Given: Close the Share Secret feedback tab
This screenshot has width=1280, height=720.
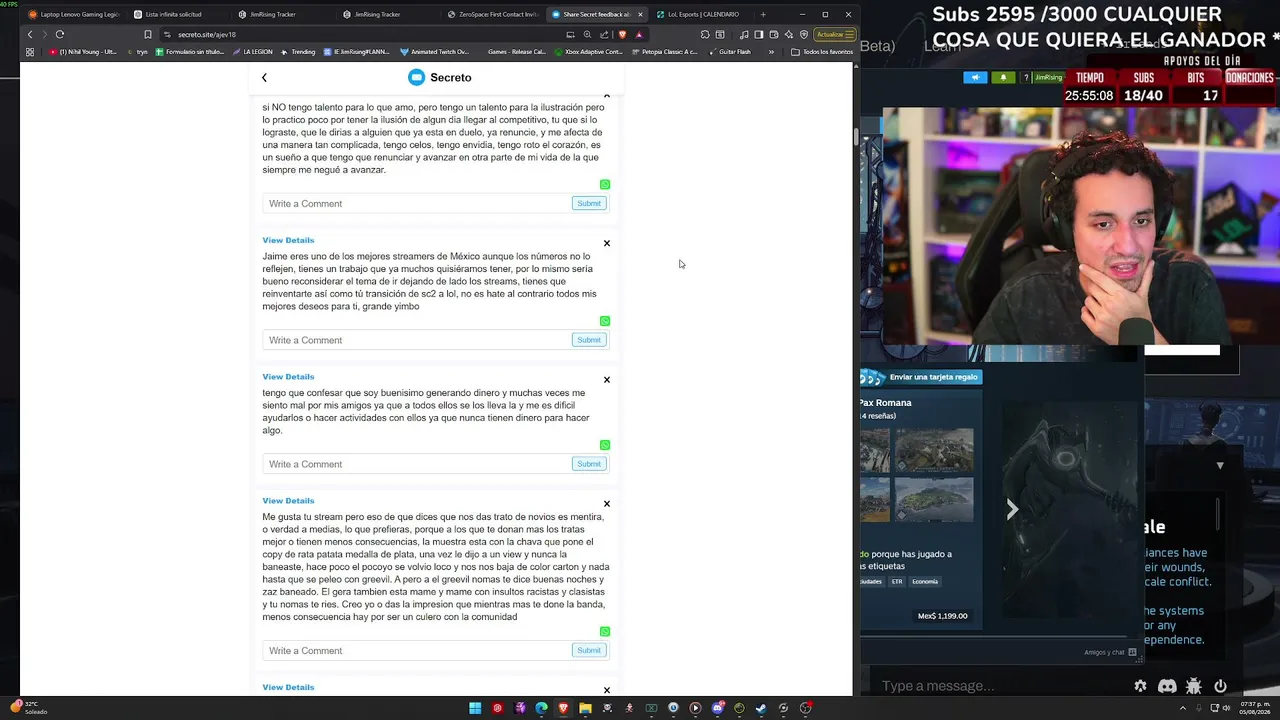Looking at the screenshot, I should [x=641, y=14].
